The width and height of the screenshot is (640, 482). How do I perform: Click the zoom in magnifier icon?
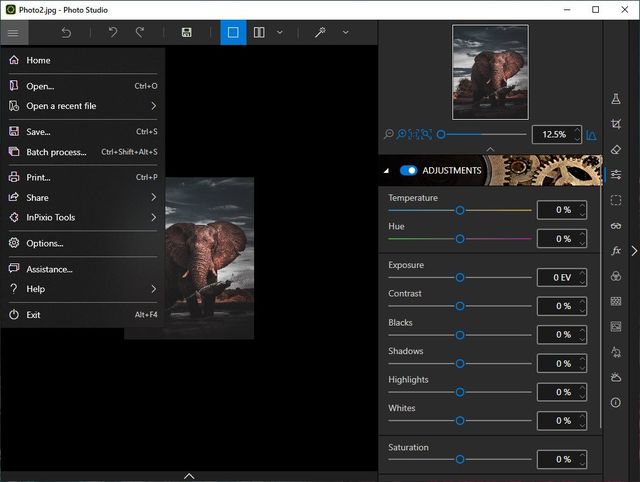tap(402, 134)
